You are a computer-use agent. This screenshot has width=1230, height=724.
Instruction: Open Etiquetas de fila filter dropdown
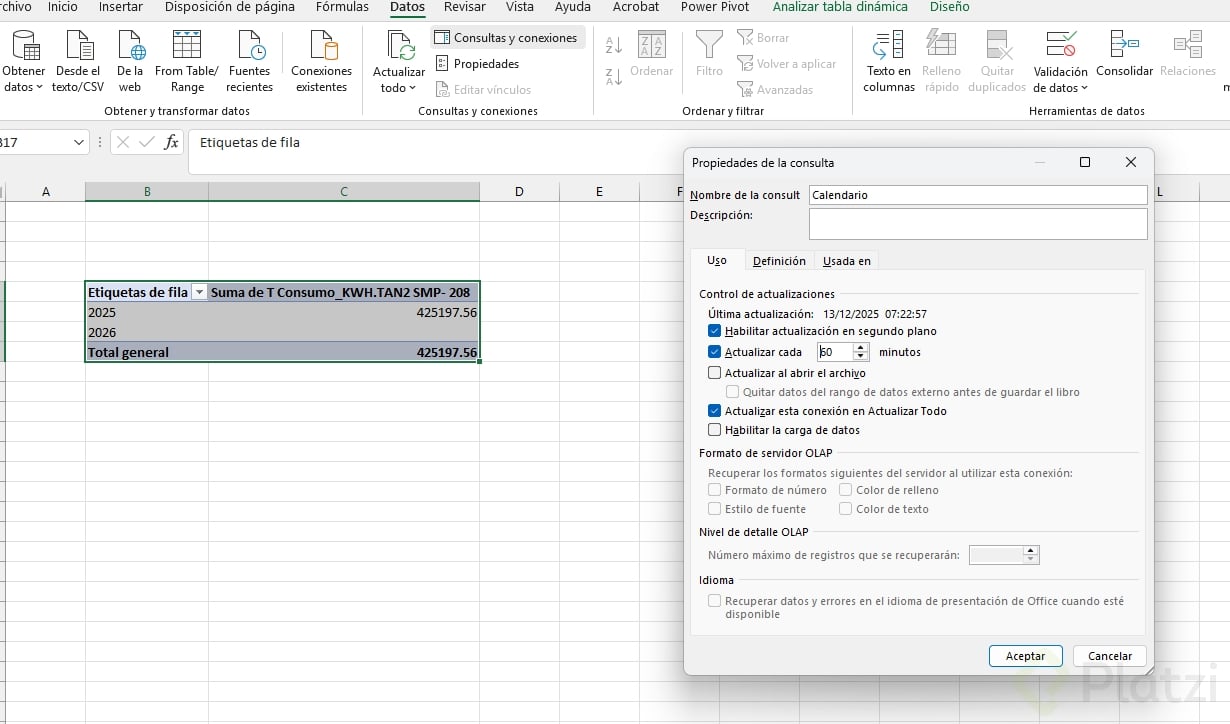click(x=199, y=292)
